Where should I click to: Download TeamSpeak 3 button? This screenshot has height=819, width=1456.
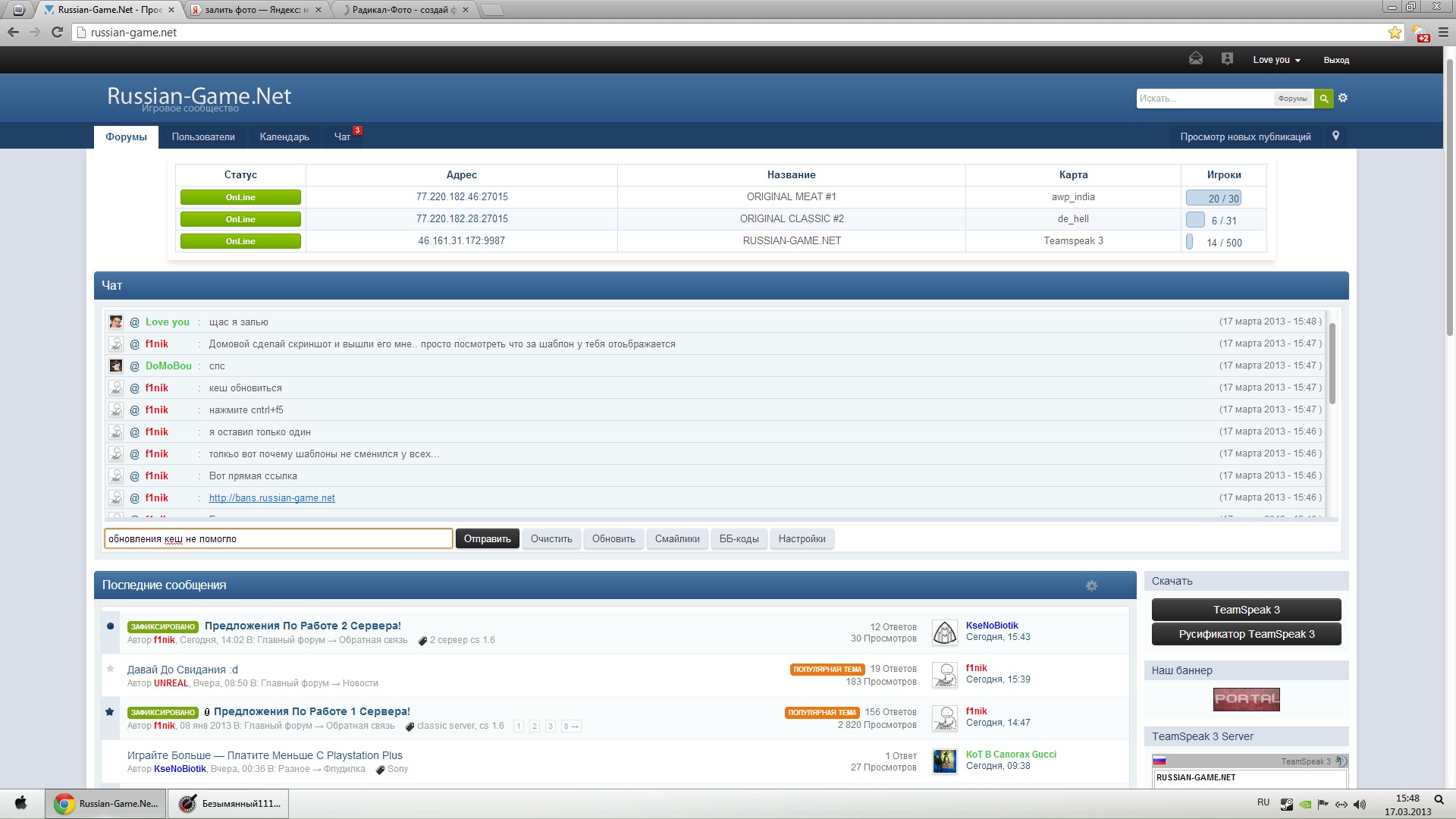[x=1246, y=610]
